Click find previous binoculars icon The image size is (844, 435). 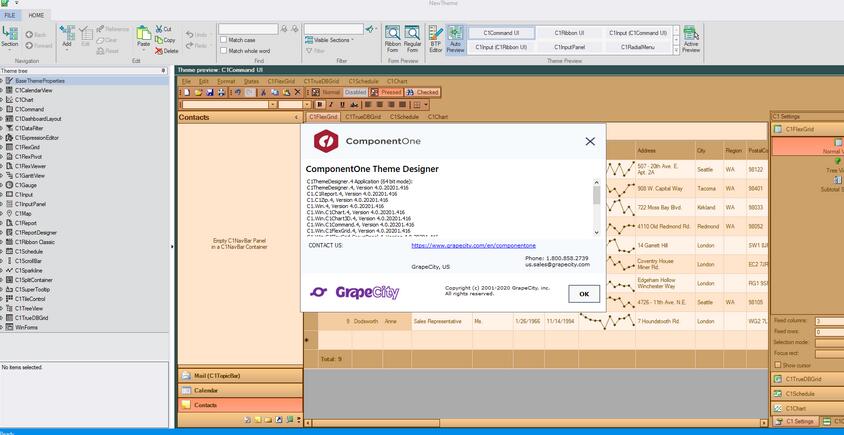pos(284,29)
